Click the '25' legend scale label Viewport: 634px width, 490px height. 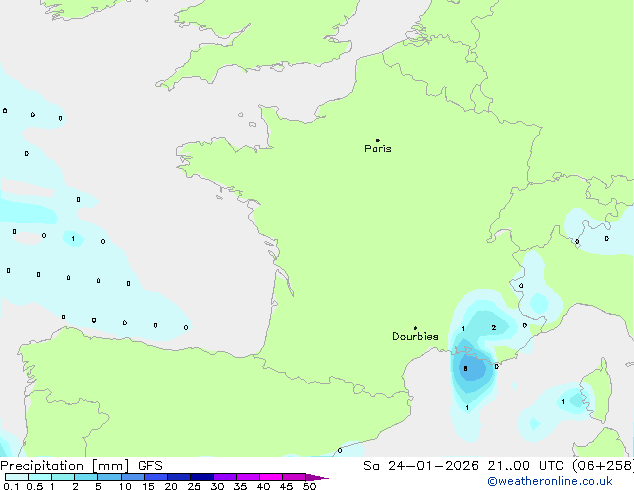[194, 486]
